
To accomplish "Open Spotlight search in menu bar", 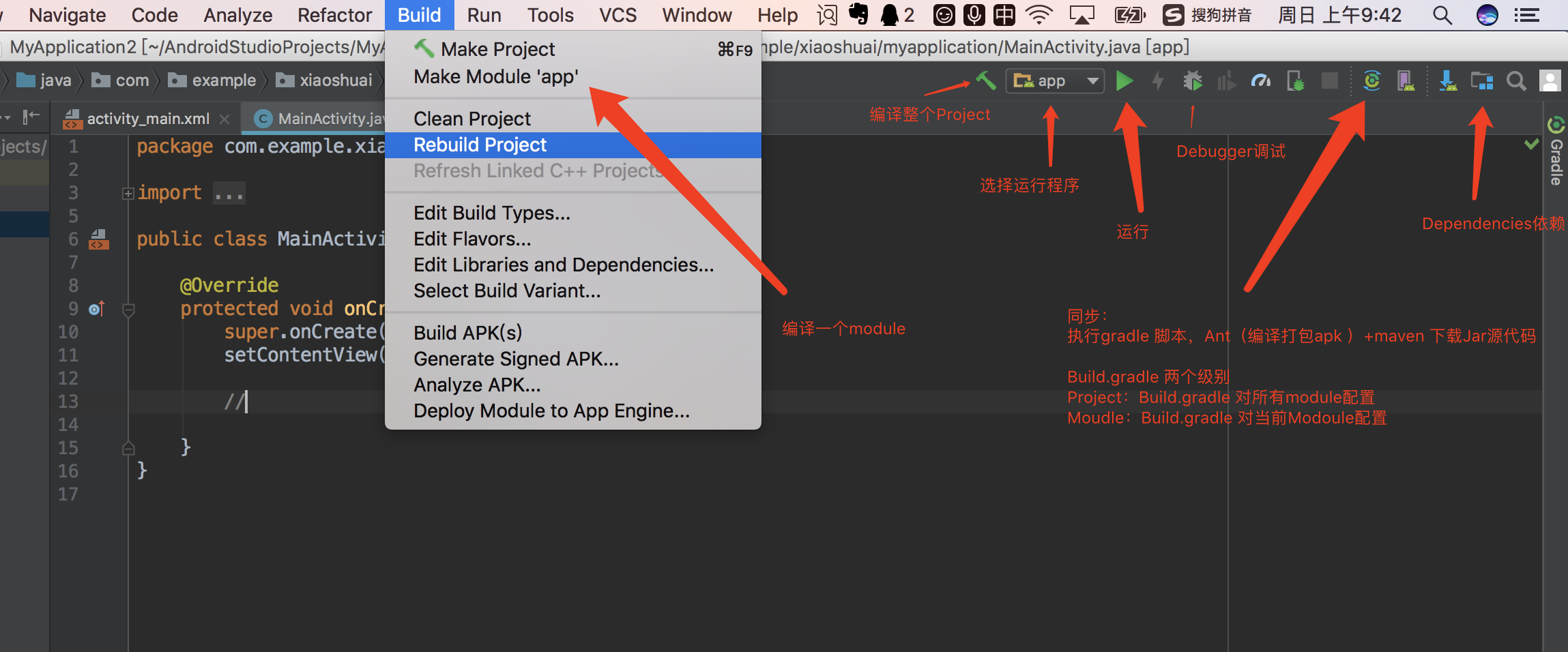I will tap(1442, 14).
